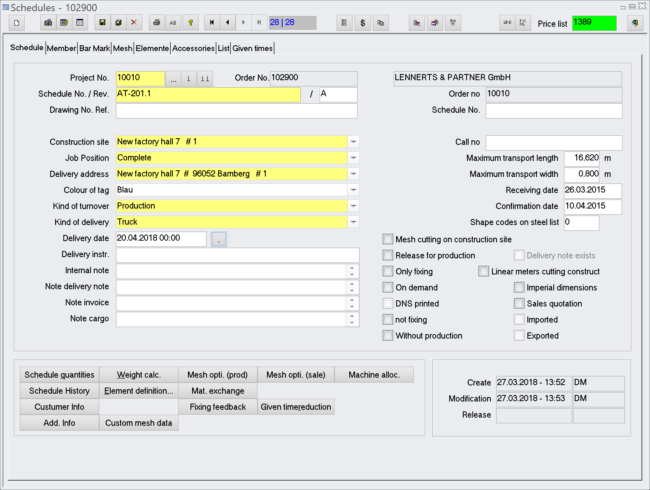Open the Accessories tab
The image size is (650, 490).
(192, 47)
